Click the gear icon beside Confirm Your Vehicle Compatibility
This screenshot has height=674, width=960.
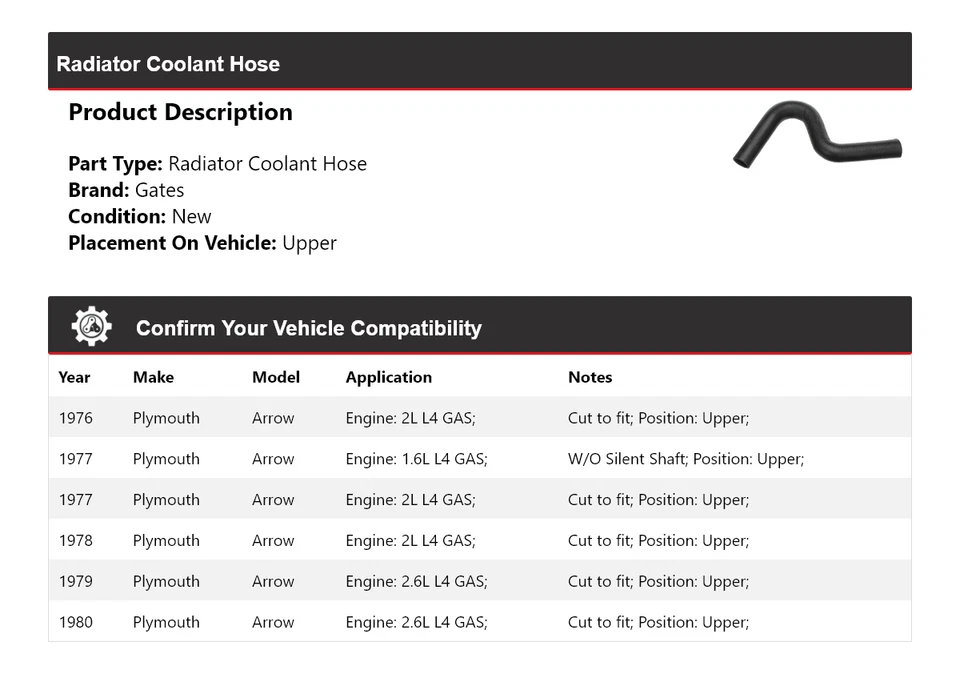tap(91, 327)
